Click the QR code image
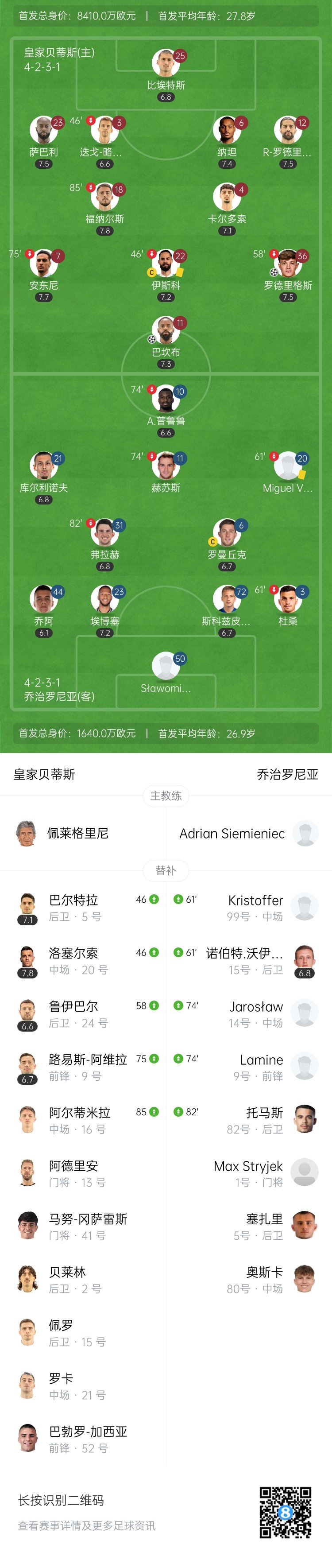This screenshot has height=1568, width=332. click(x=285, y=1512)
